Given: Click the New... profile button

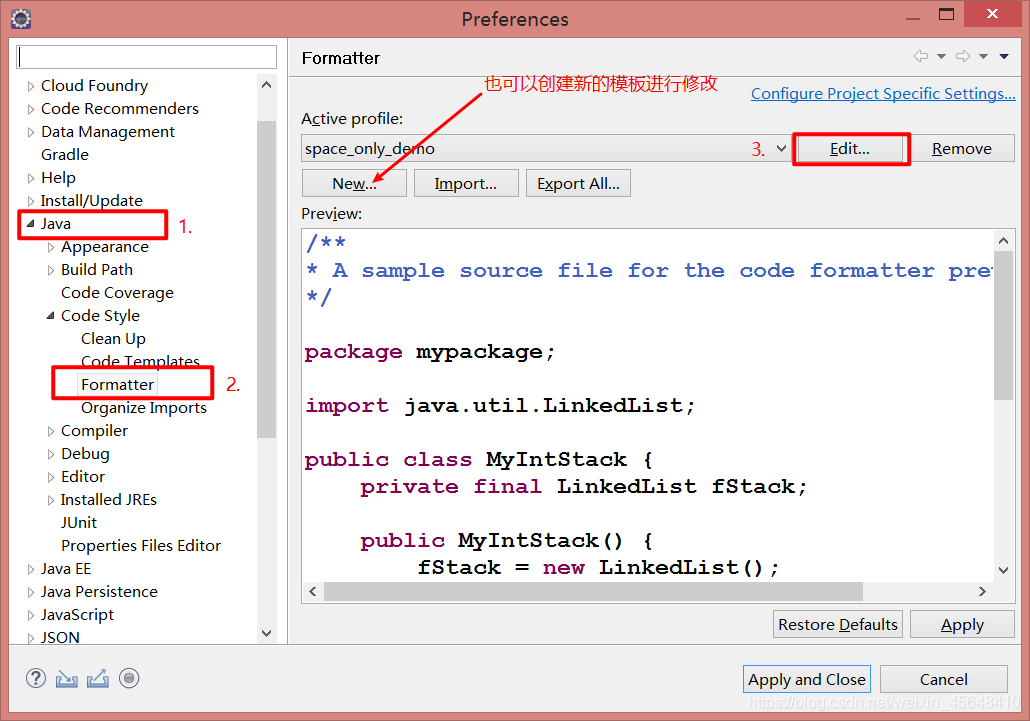Looking at the screenshot, I should coord(354,183).
